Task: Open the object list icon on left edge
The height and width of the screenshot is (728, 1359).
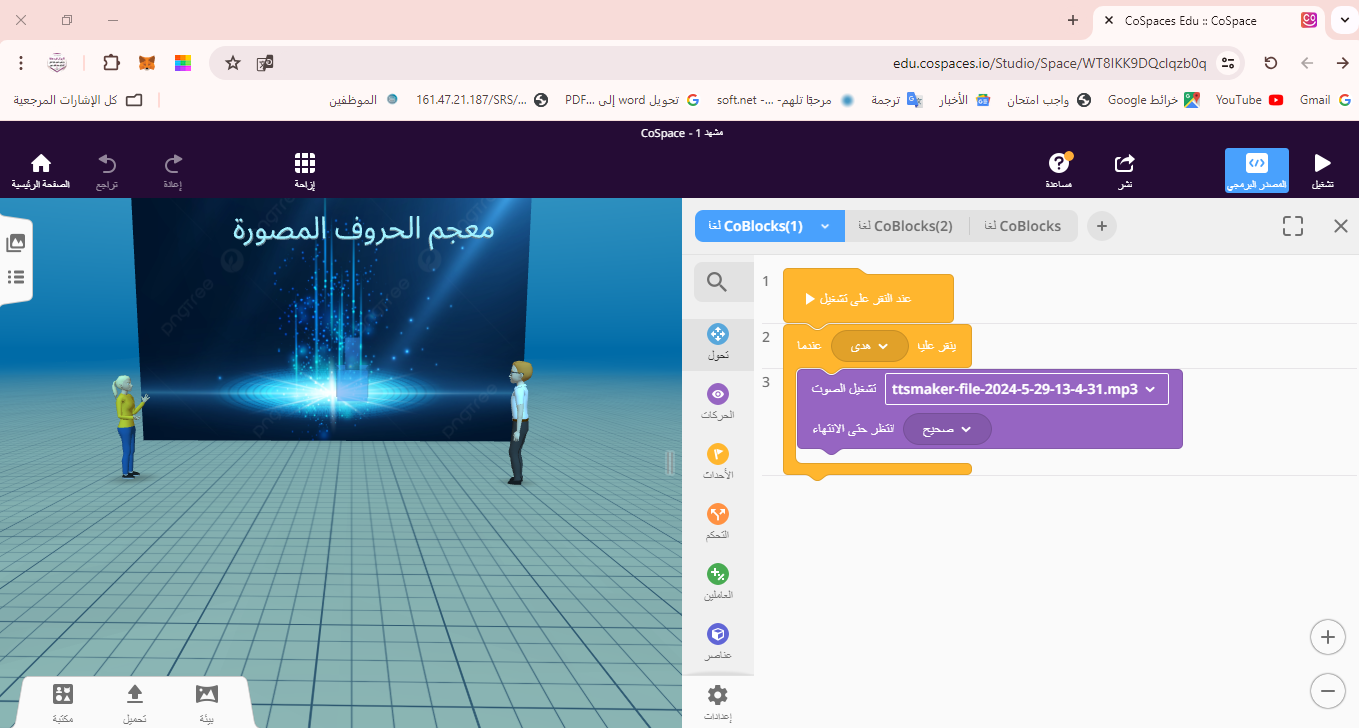Action: click(x=16, y=277)
